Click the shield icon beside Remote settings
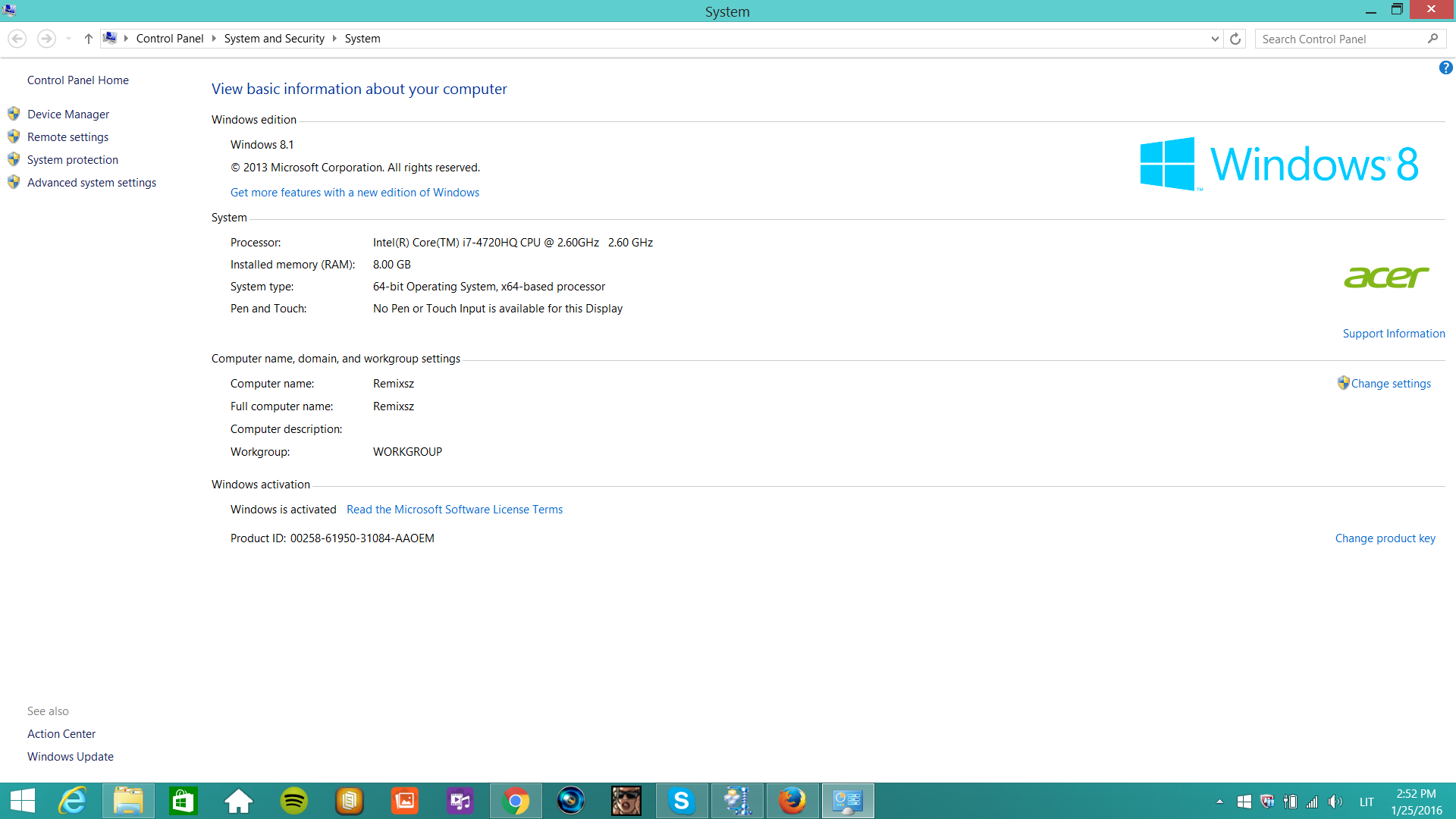The image size is (1456, 819). coord(14,136)
